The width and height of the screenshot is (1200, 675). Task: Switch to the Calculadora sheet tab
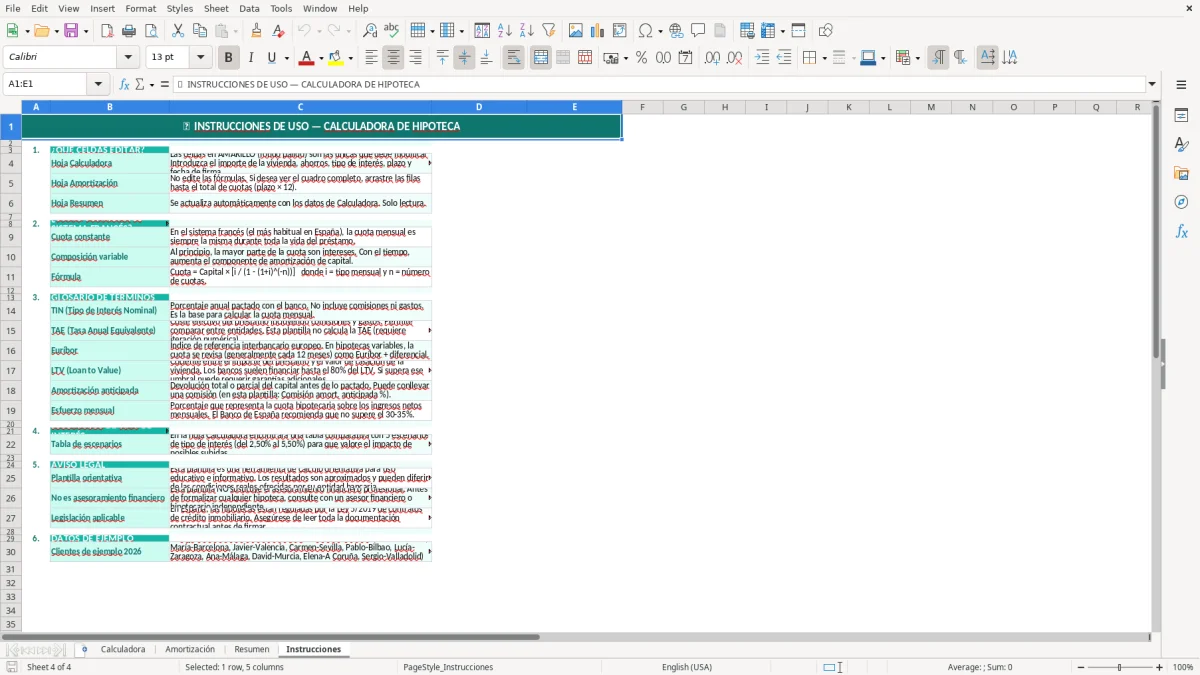coord(123,649)
